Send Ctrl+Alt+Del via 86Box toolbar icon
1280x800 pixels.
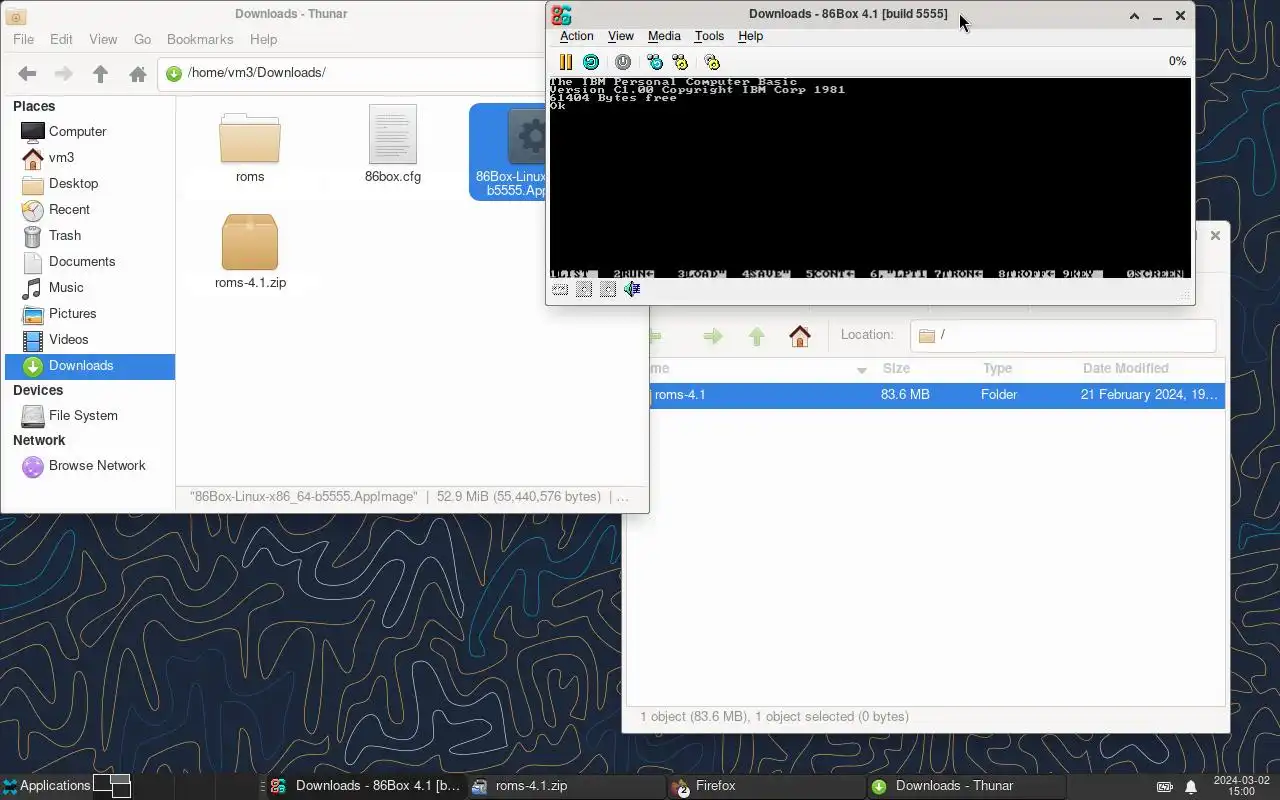[655, 62]
